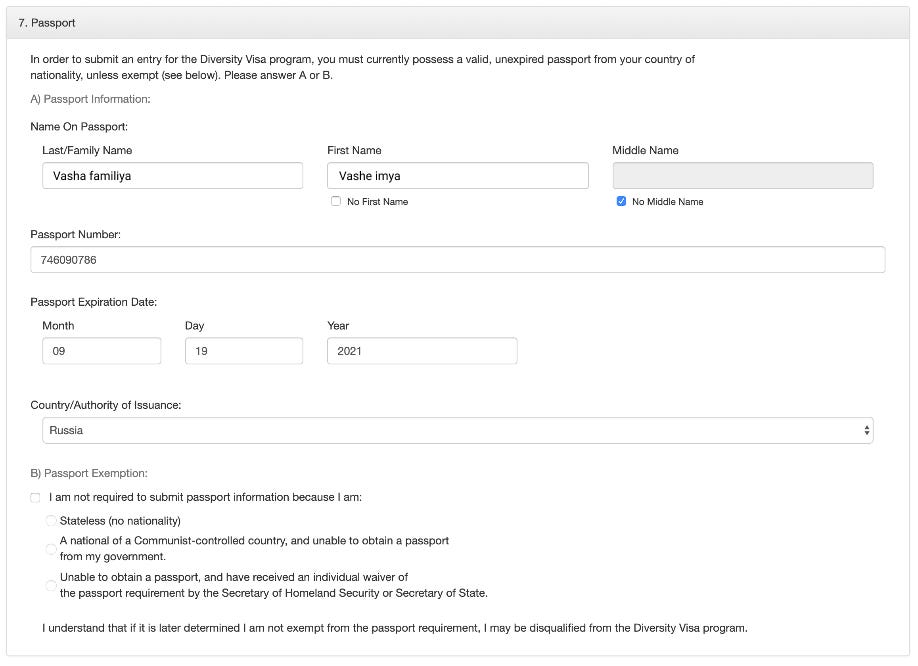The height and width of the screenshot is (666, 918).
Task: Select the Communist-controlled country national option
Action: 51,549
